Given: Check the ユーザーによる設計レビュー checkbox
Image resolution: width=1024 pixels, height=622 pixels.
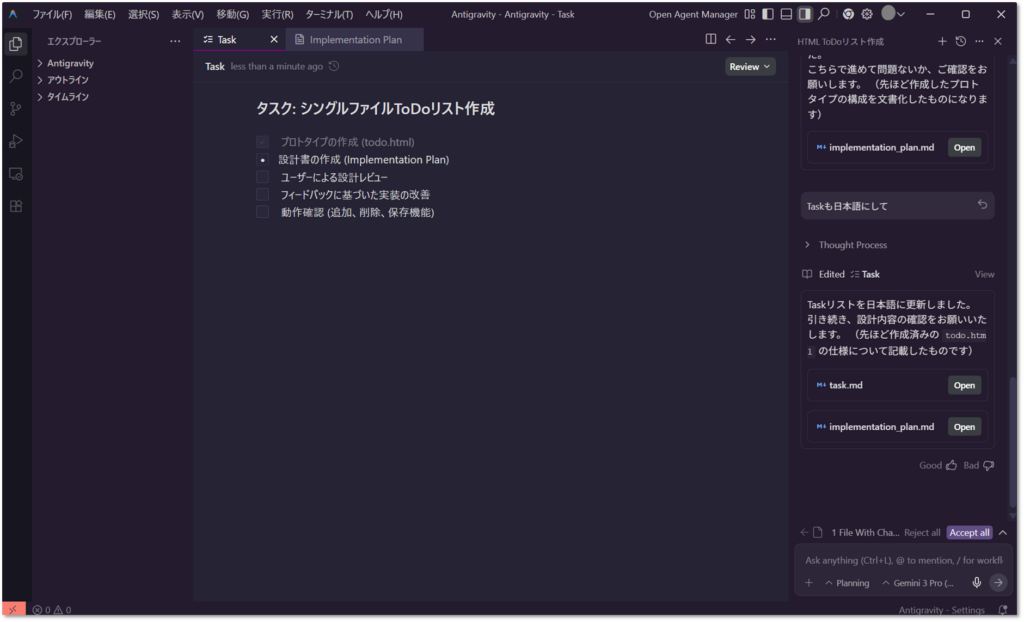Looking at the screenshot, I should pos(262,177).
